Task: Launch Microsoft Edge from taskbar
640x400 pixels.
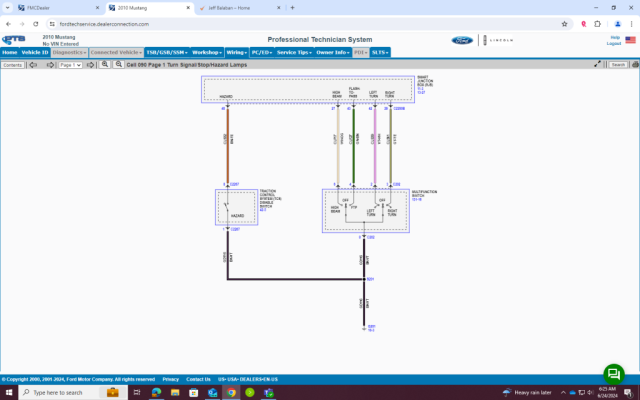Action: pyautogui.click(x=156, y=392)
